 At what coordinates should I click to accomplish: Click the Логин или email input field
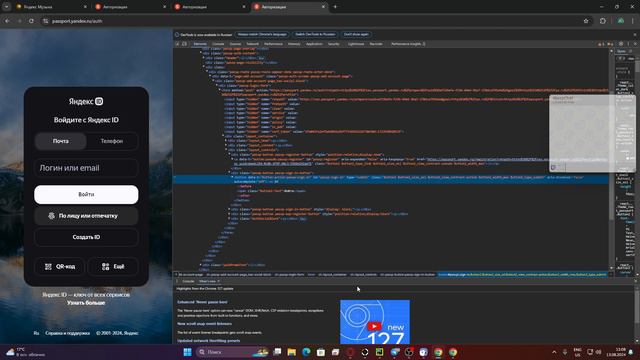tap(86, 168)
